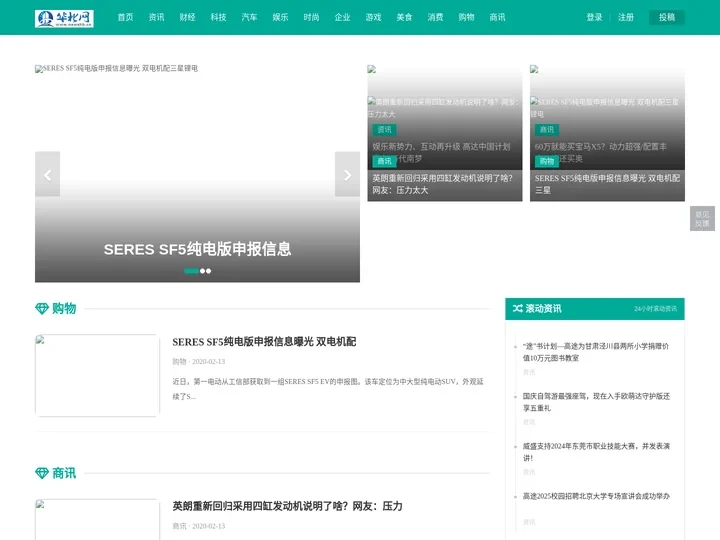Image resolution: width=720 pixels, height=540 pixels.
Task: Click the 滚动资讯 panel title
Action: (543, 309)
